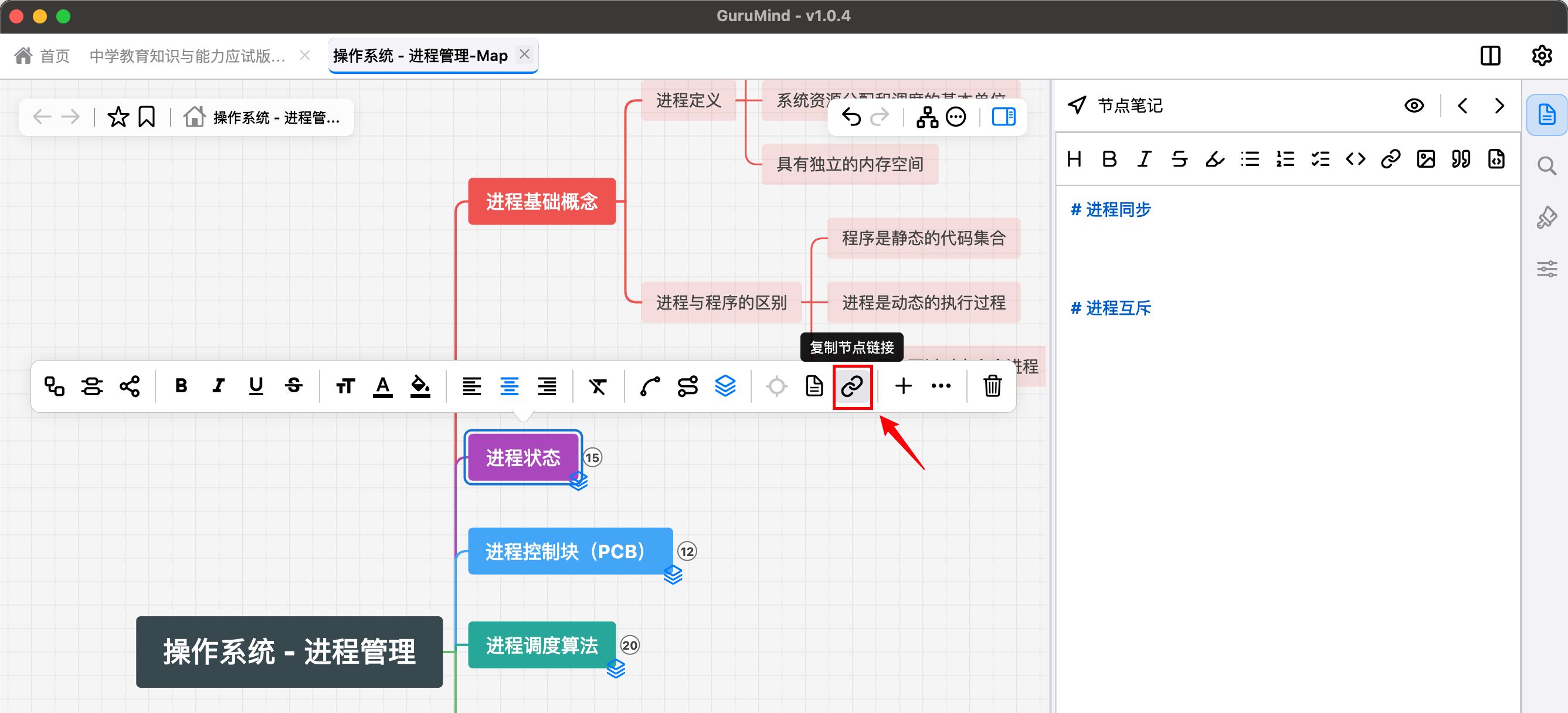Viewport: 1568px width, 713px height.
Task: Open the node fill color picker
Action: [x=420, y=386]
